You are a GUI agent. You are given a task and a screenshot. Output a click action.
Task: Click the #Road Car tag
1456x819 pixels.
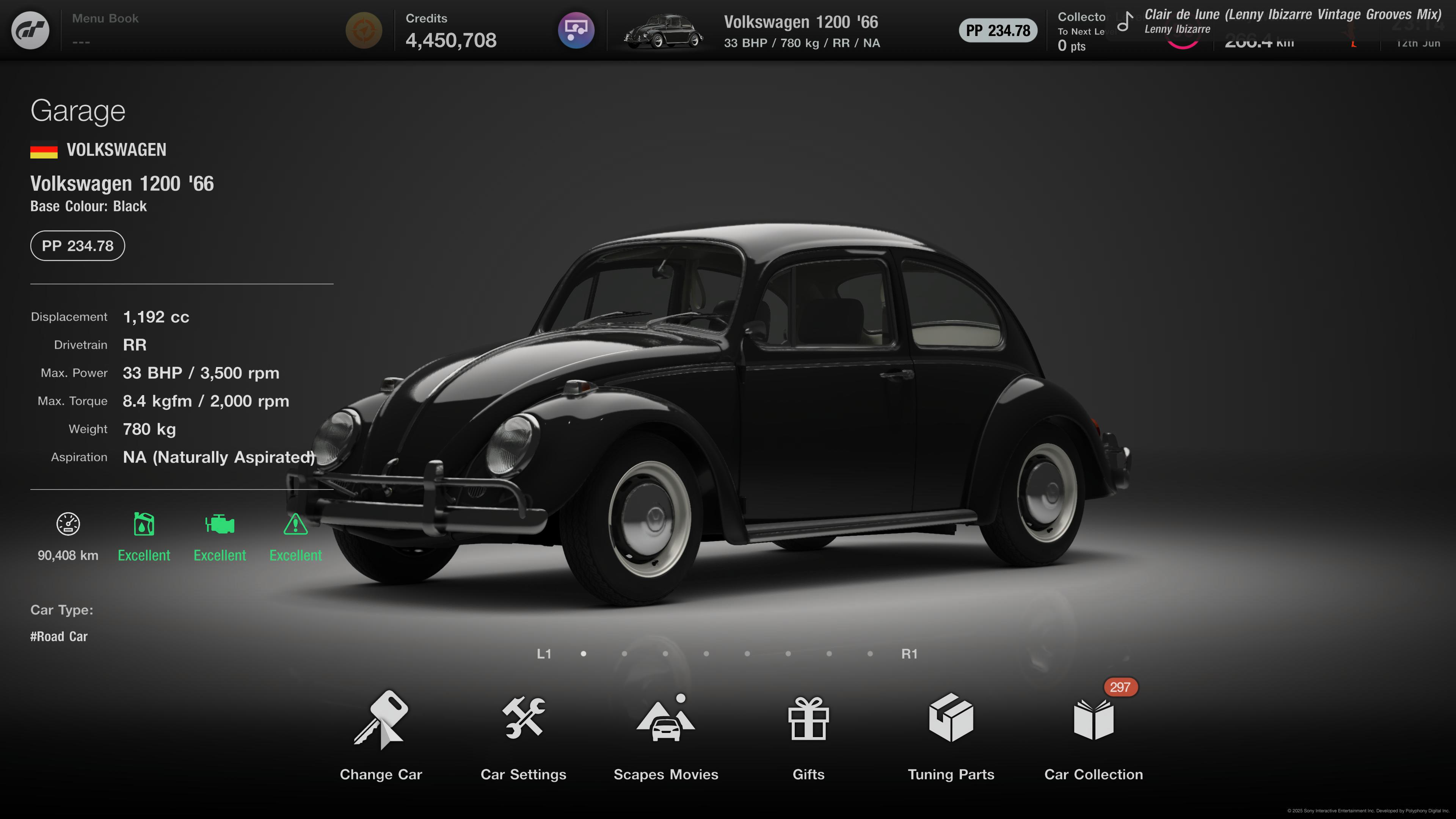click(x=59, y=637)
